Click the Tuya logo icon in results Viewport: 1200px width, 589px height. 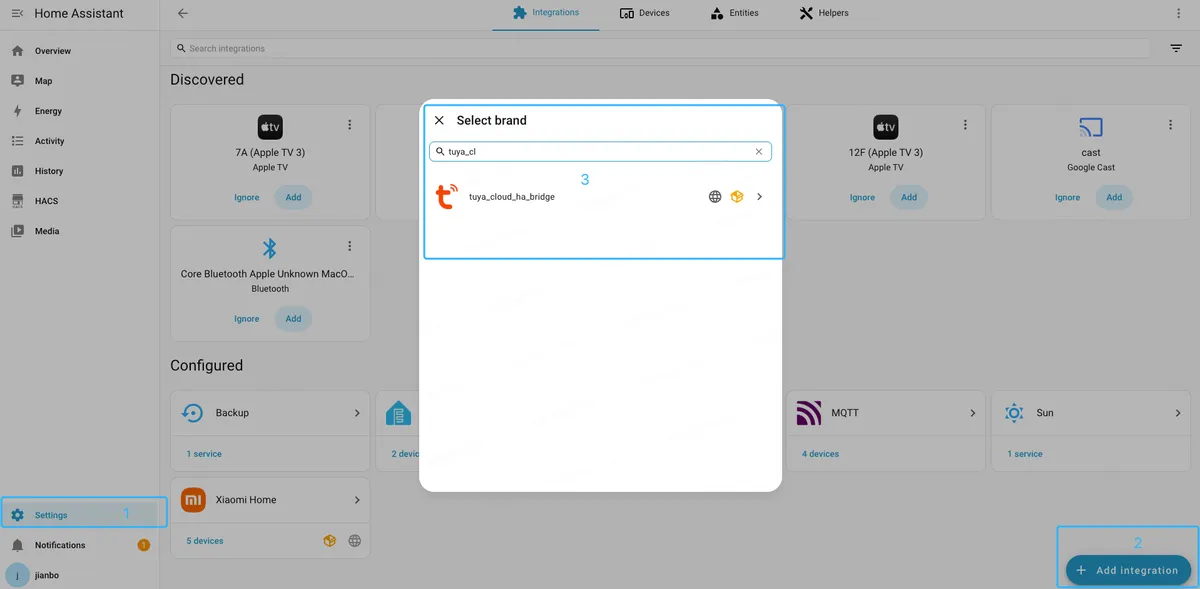point(447,196)
